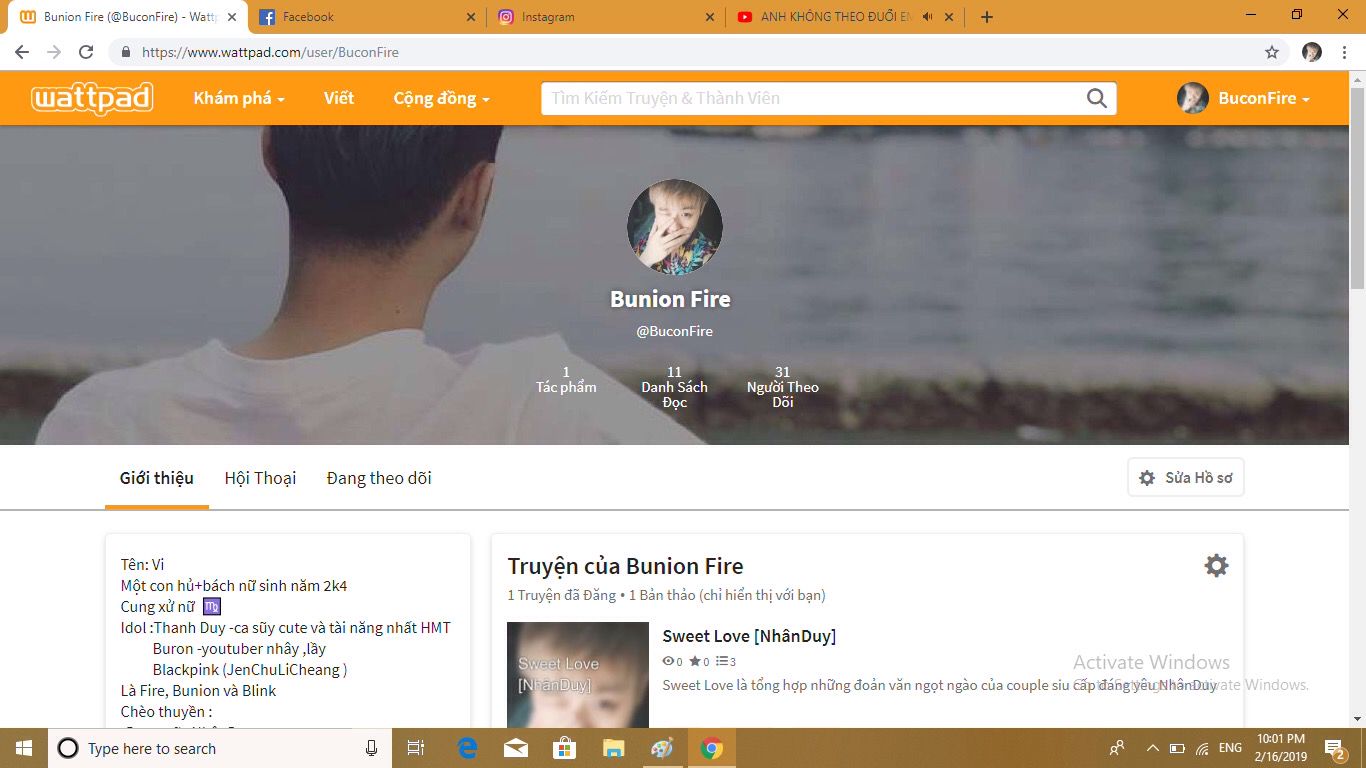
Task: Switch to the Instagram browser tab
Action: (x=606, y=17)
